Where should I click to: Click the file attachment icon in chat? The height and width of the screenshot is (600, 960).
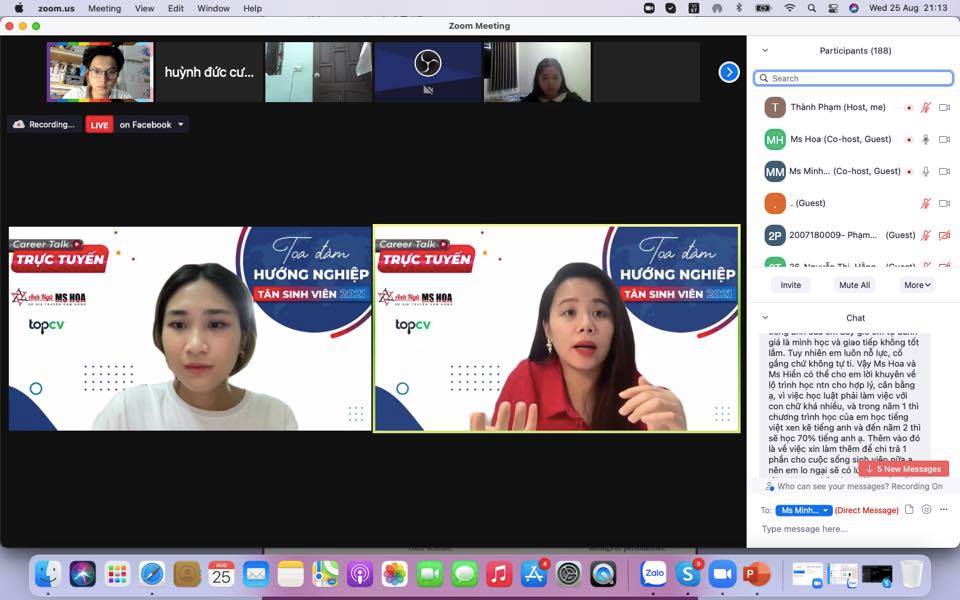click(x=909, y=510)
